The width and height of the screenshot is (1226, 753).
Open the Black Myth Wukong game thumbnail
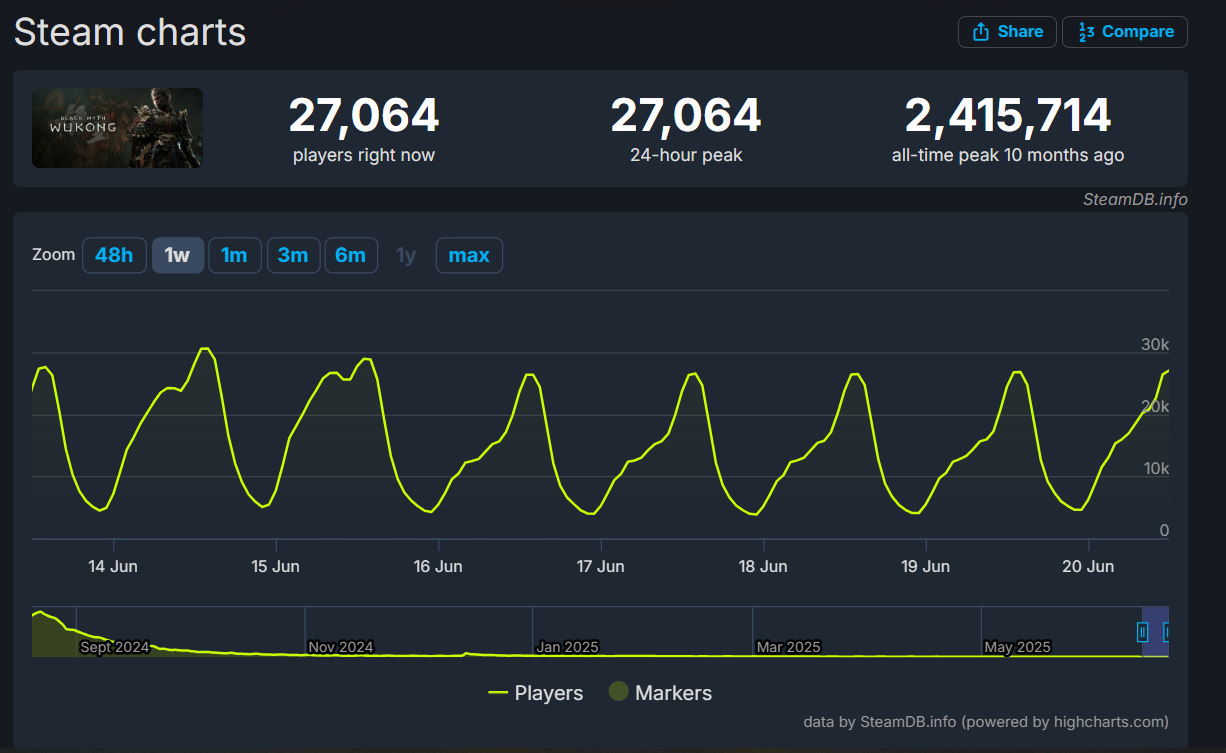click(117, 127)
